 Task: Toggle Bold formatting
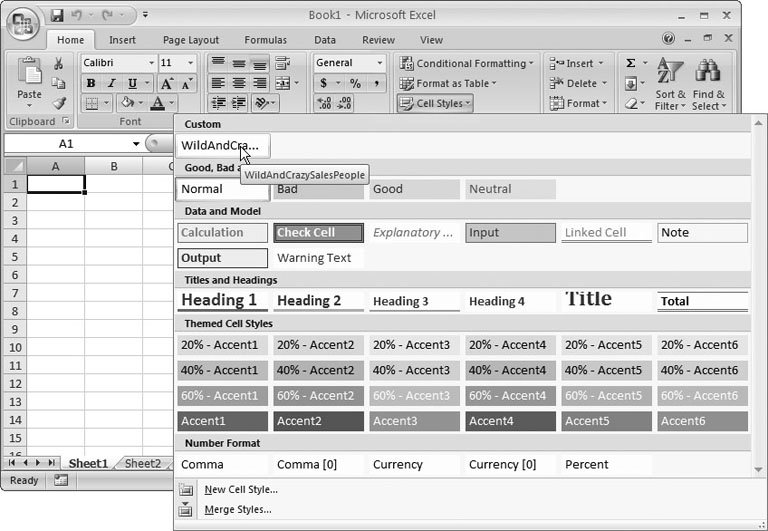(x=91, y=83)
